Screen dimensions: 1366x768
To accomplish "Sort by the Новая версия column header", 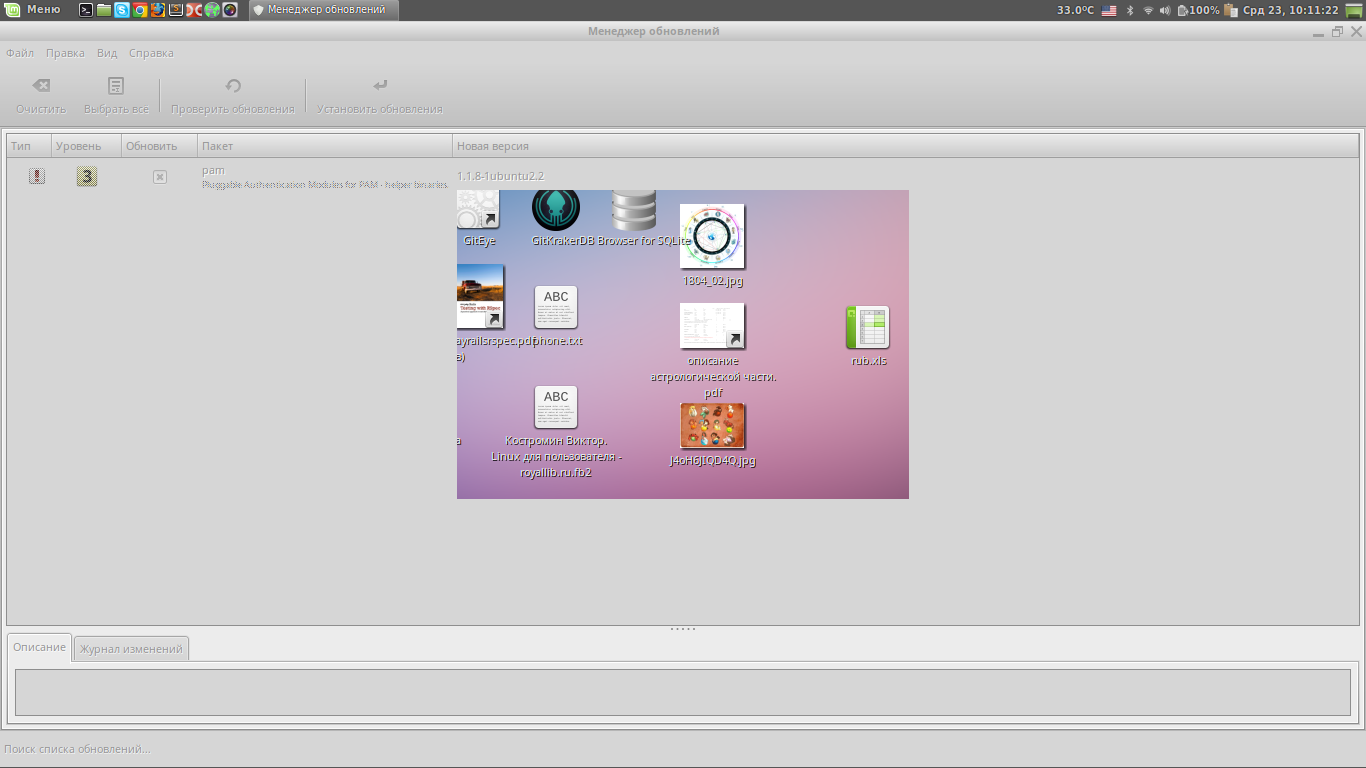I will [x=493, y=146].
